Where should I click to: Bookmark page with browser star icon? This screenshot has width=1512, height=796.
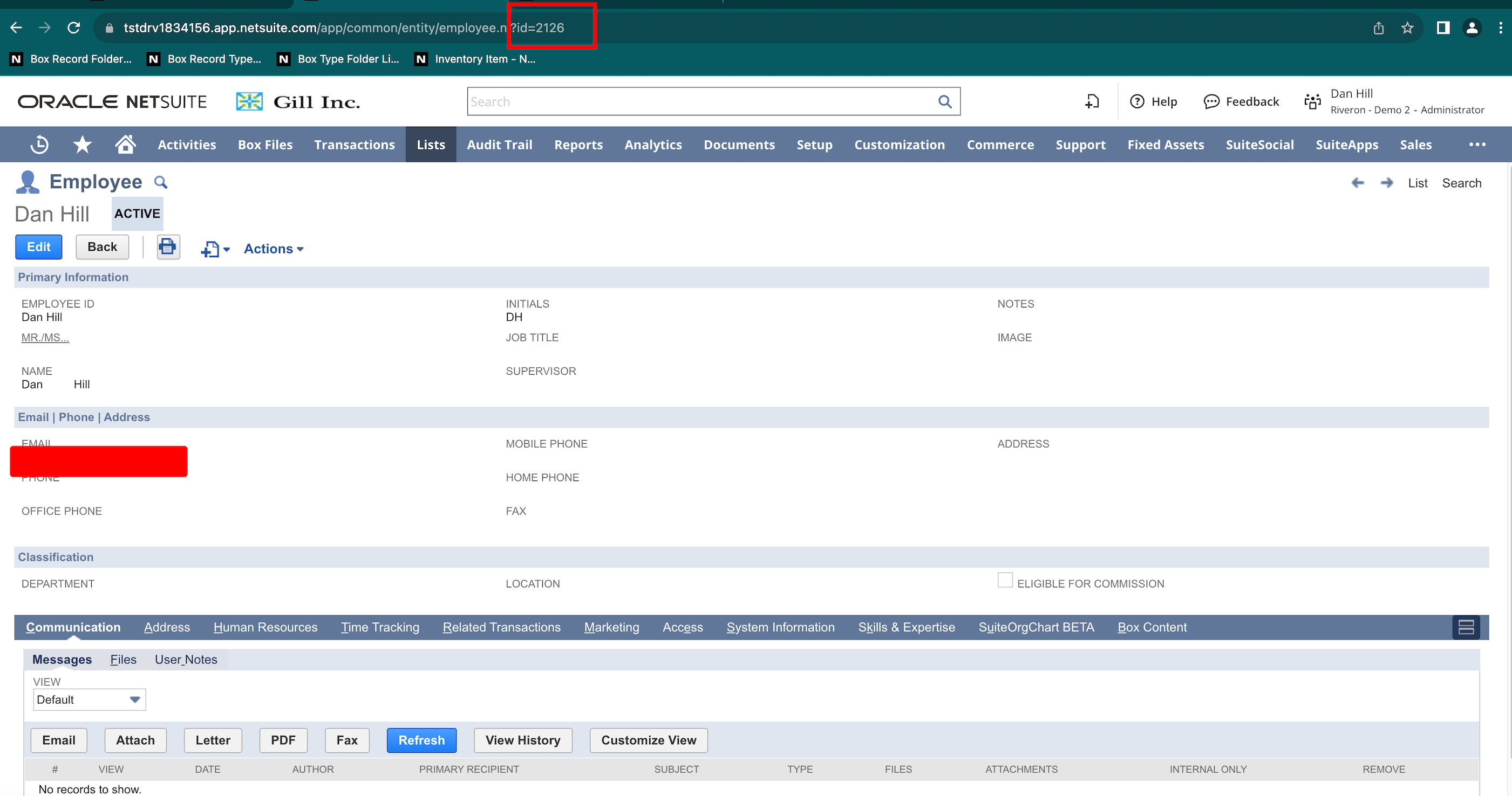1407,28
